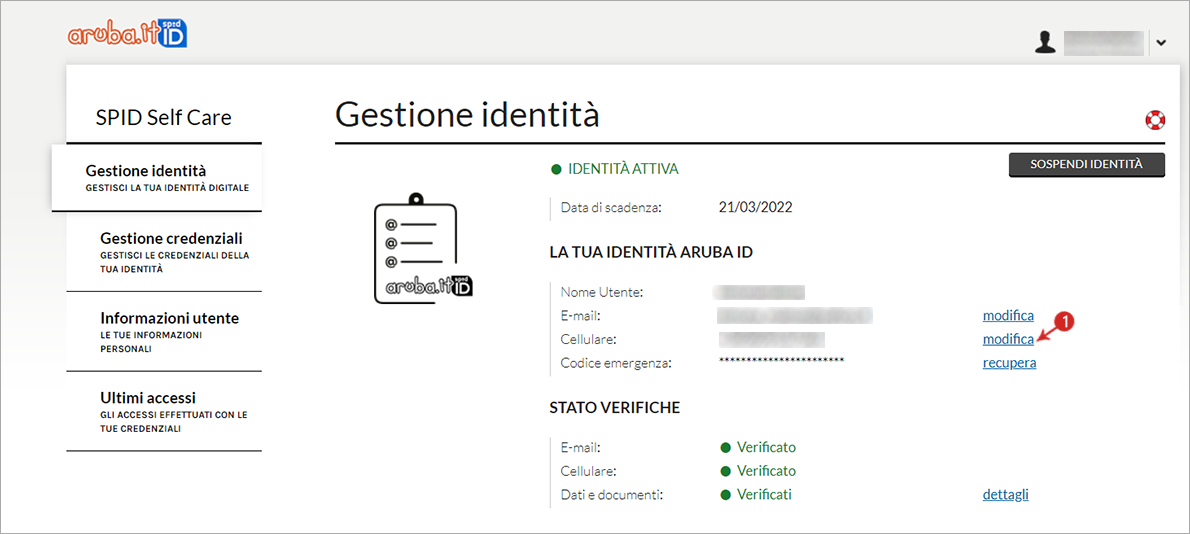Screen dimensions: 1190x534
Task: Open the blurred username account menu
Action: tap(1103, 43)
